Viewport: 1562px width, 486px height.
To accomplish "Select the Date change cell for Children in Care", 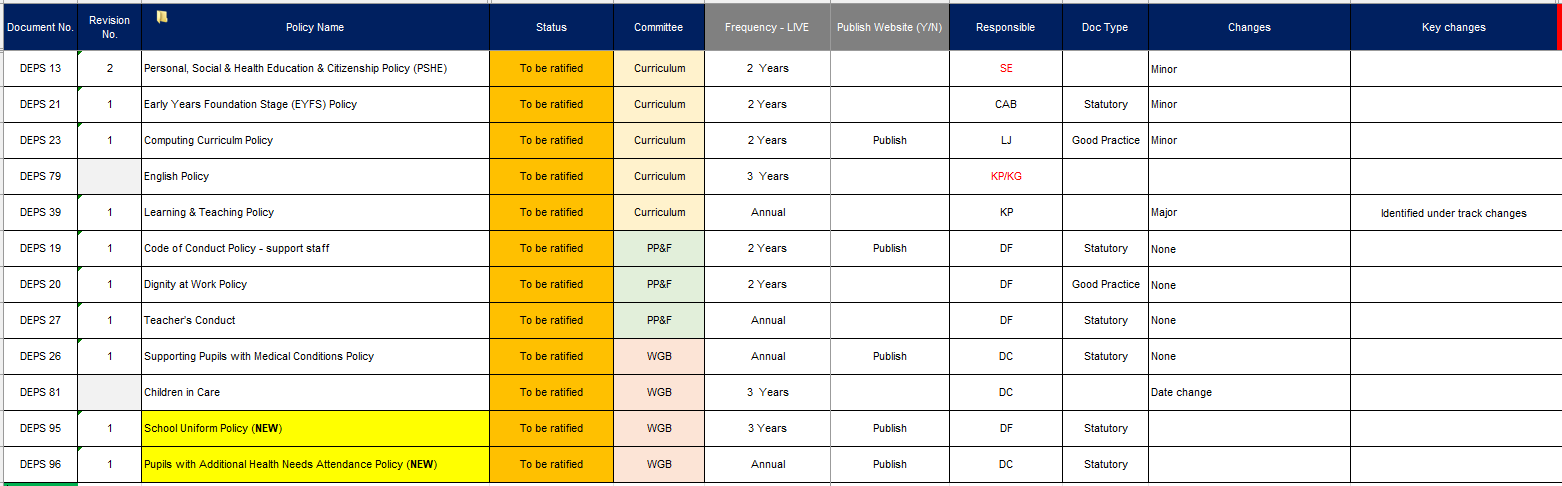I will [1249, 393].
